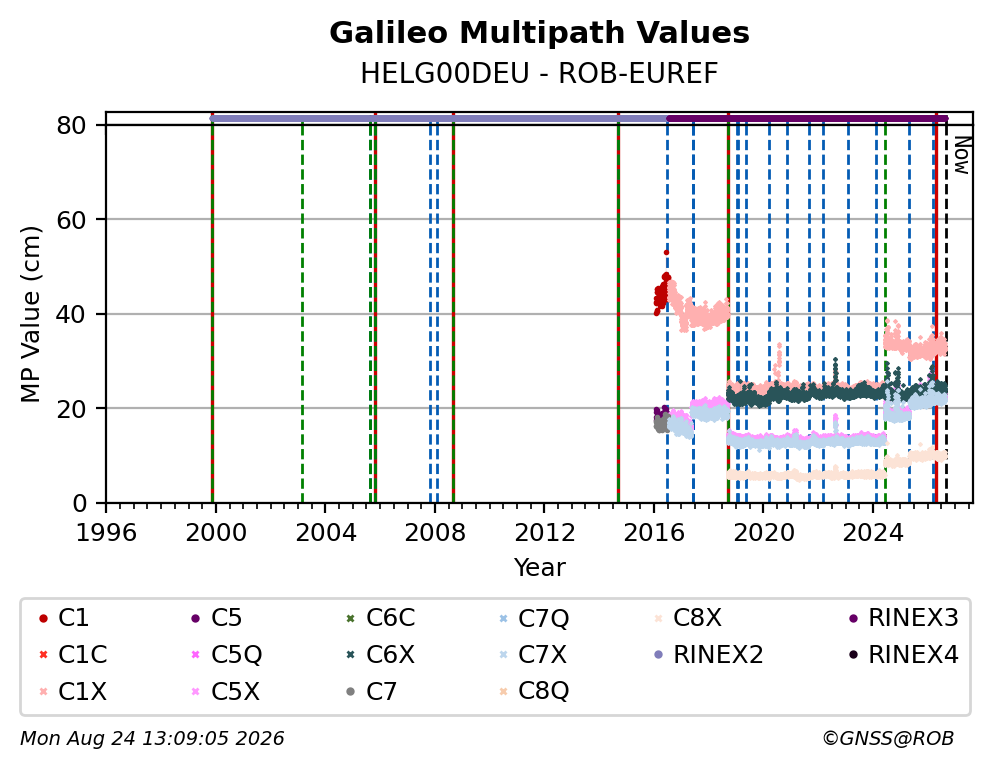
Task: Click the C1 red legend marker
Action: pos(43,618)
